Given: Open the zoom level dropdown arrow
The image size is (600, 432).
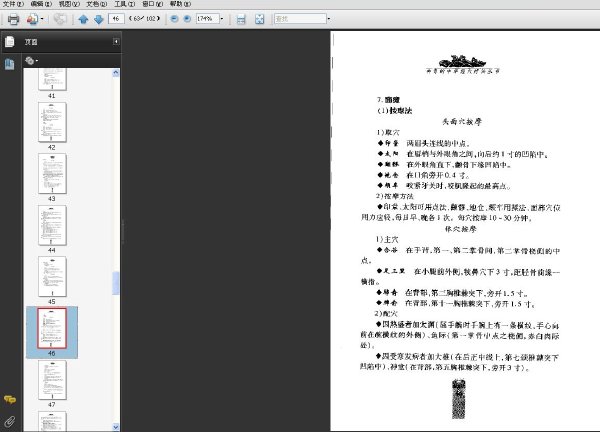Looking at the screenshot, I should click(222, 18).
